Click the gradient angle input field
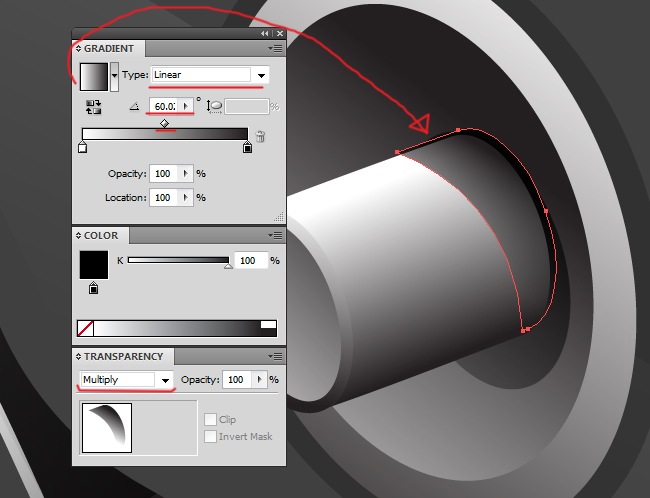The height and width of the screenshot is (498, 650). click(x=165, y=107)
